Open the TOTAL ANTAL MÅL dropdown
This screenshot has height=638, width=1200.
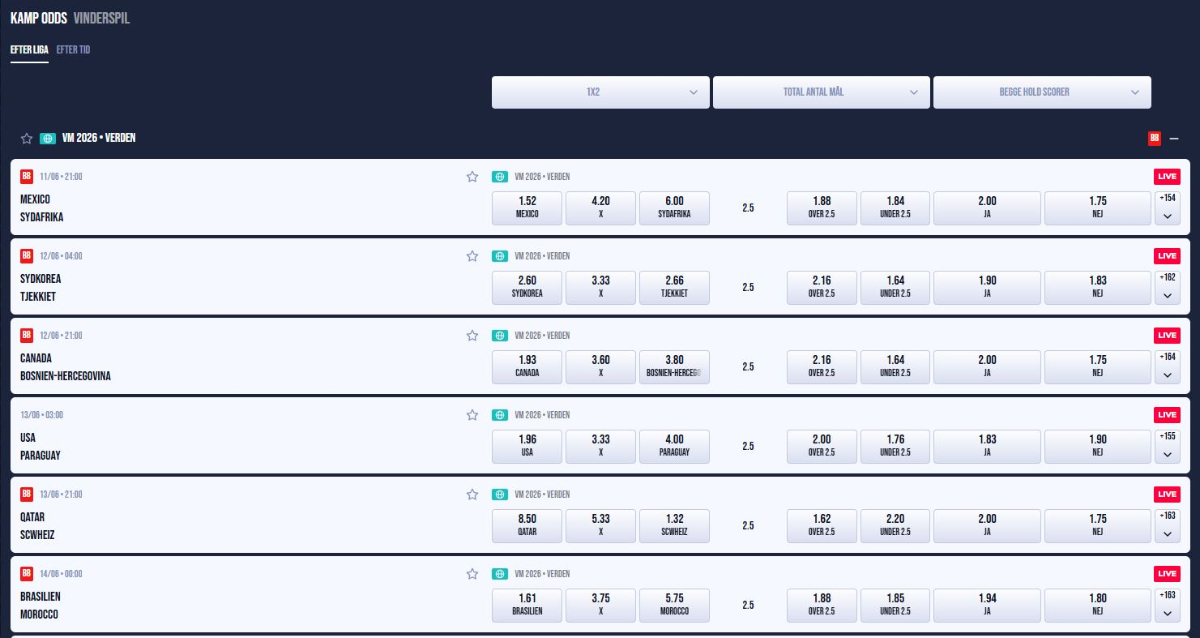821,92
